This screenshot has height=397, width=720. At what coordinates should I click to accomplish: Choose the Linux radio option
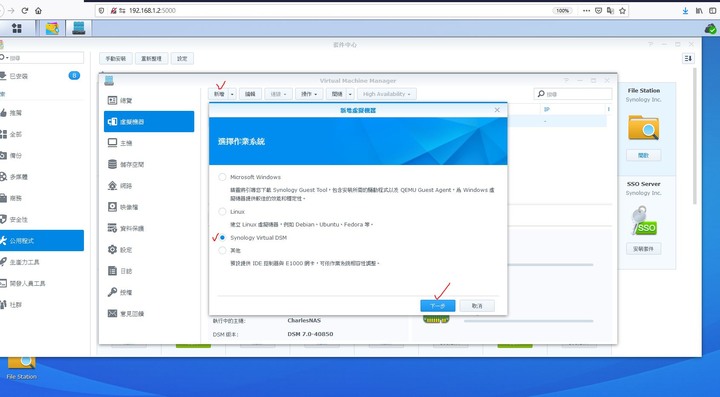point(222,212)
